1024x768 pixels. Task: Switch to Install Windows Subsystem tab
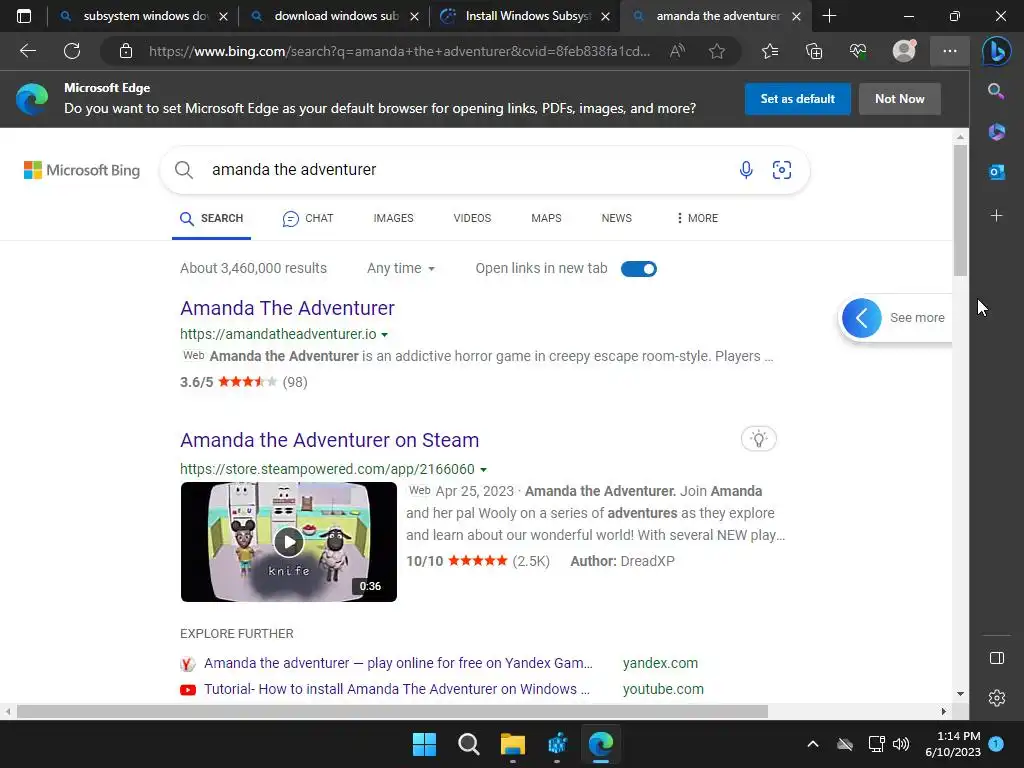pos(526,16)
